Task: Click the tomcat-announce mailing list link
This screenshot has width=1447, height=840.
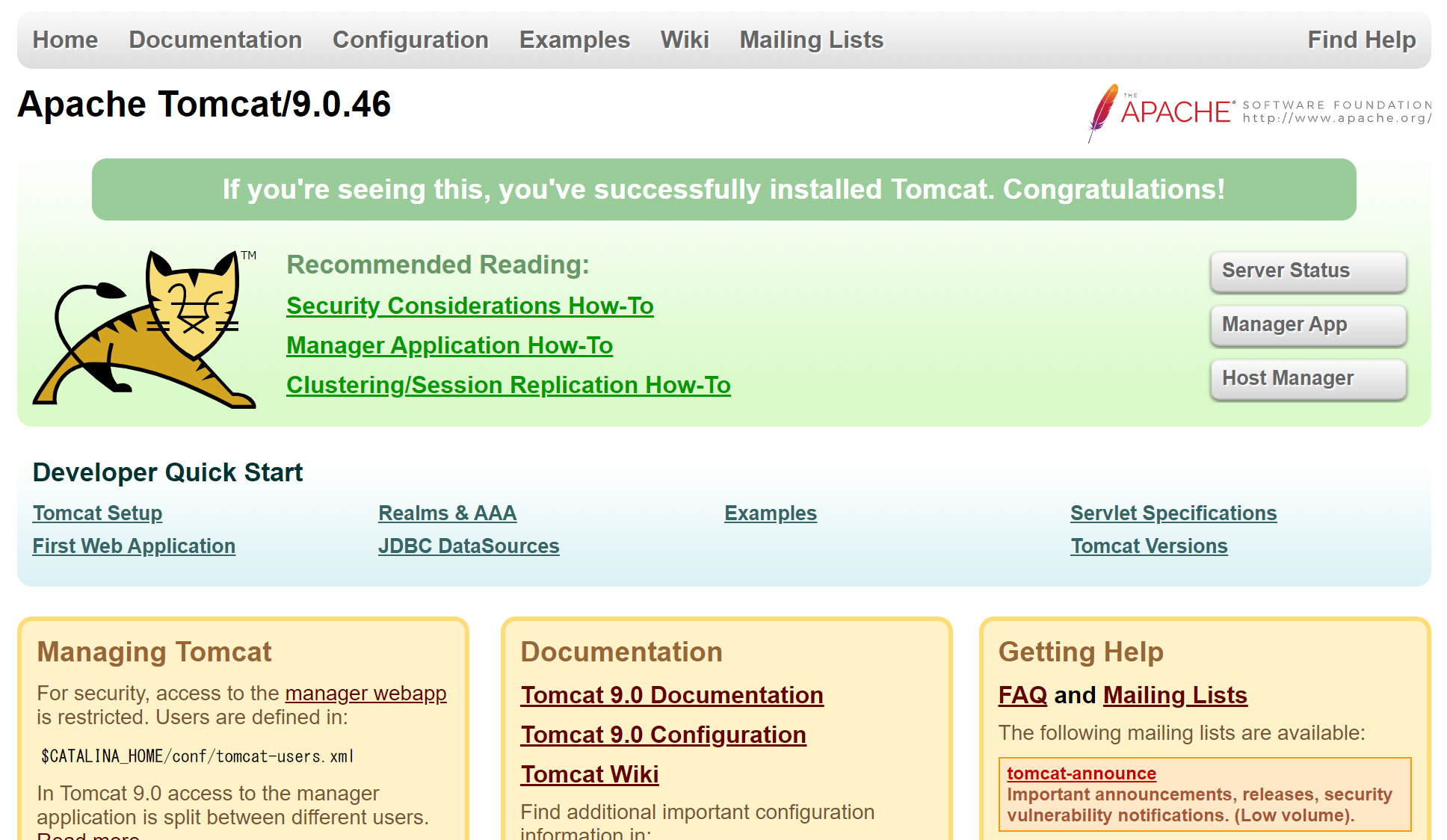Action: pyautogui.click(x=1081, y=773)
